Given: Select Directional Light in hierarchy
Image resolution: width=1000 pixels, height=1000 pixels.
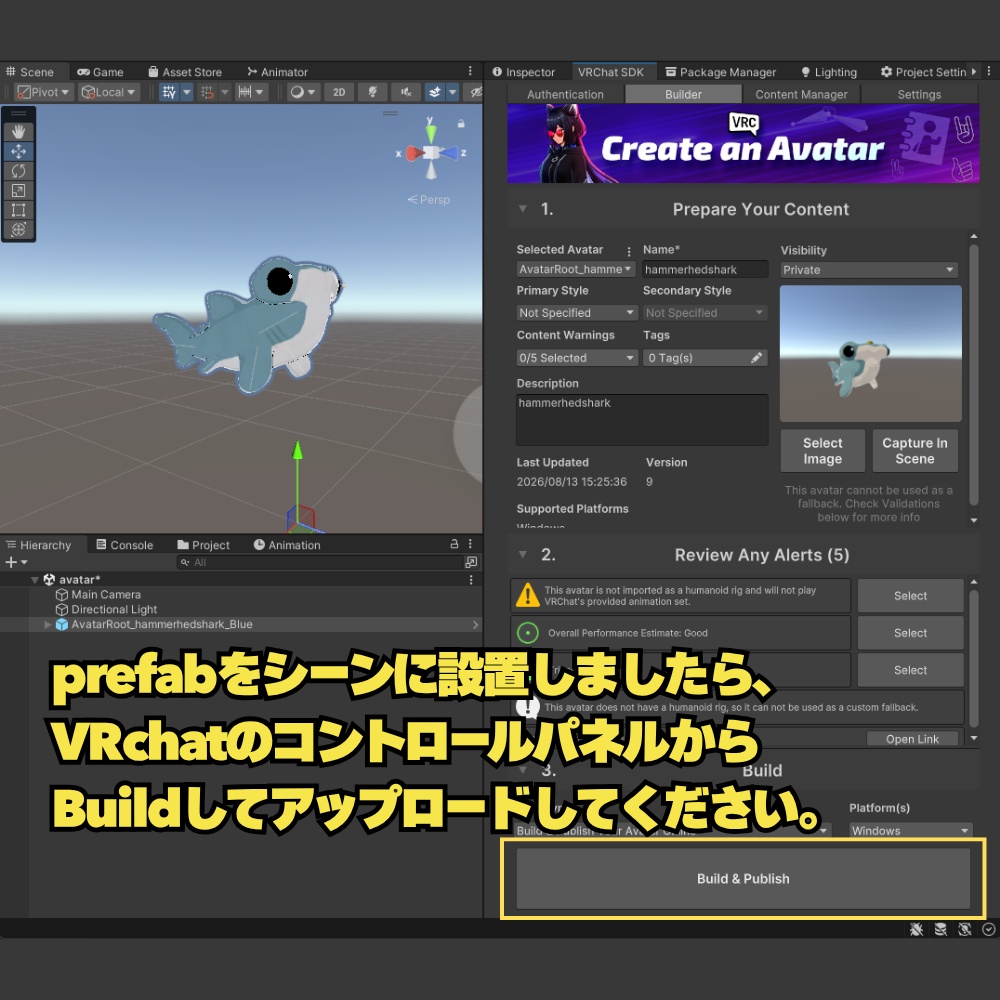Looking at the screenshot, I should pos(114,609).
